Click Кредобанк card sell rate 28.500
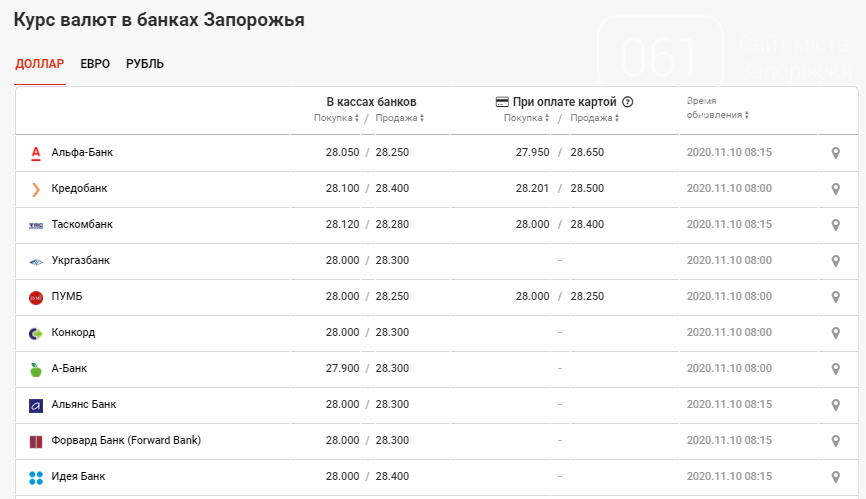This screenshot has height=499, width=866. 587,188
